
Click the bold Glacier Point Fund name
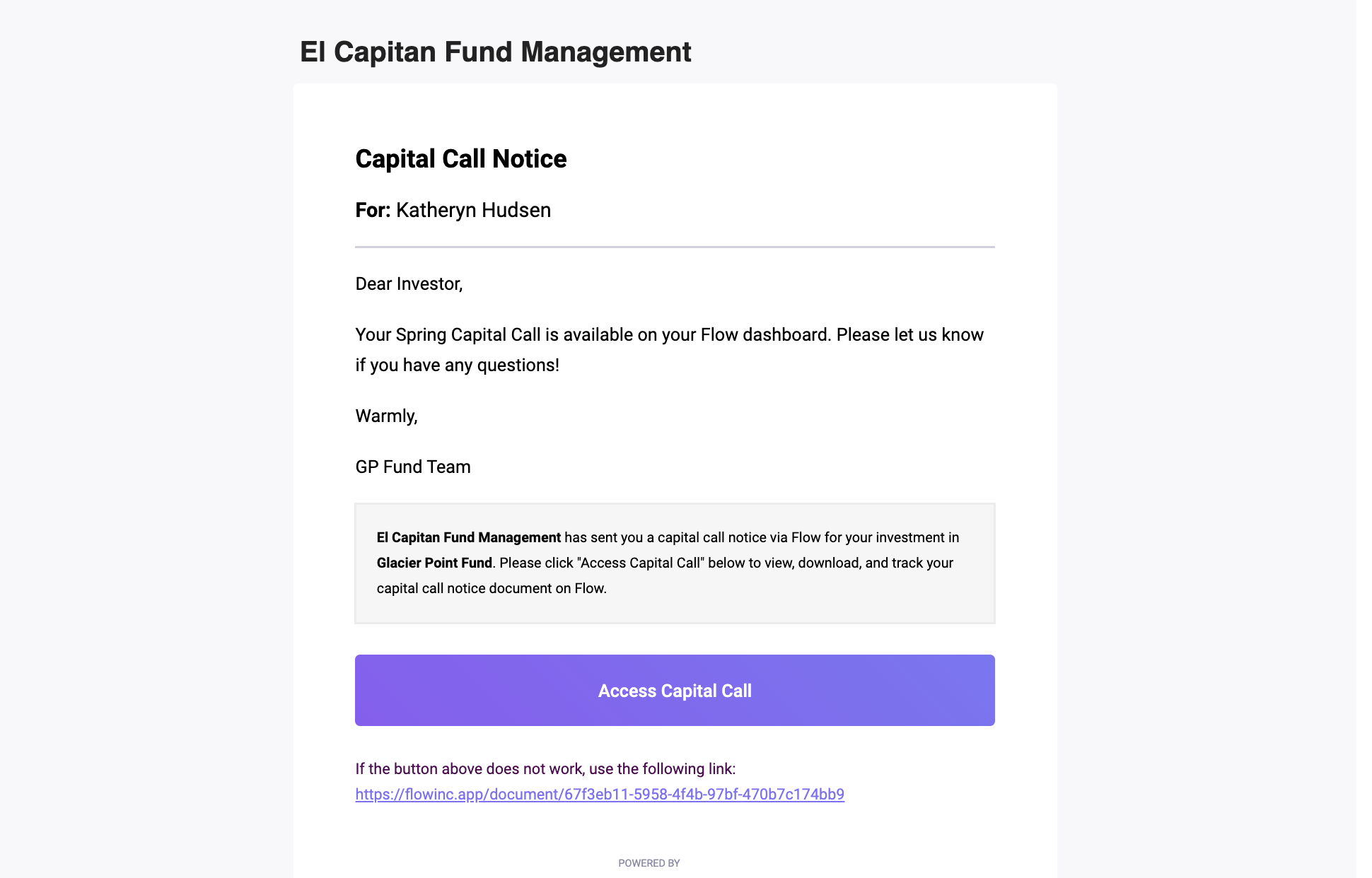point(434,563)
